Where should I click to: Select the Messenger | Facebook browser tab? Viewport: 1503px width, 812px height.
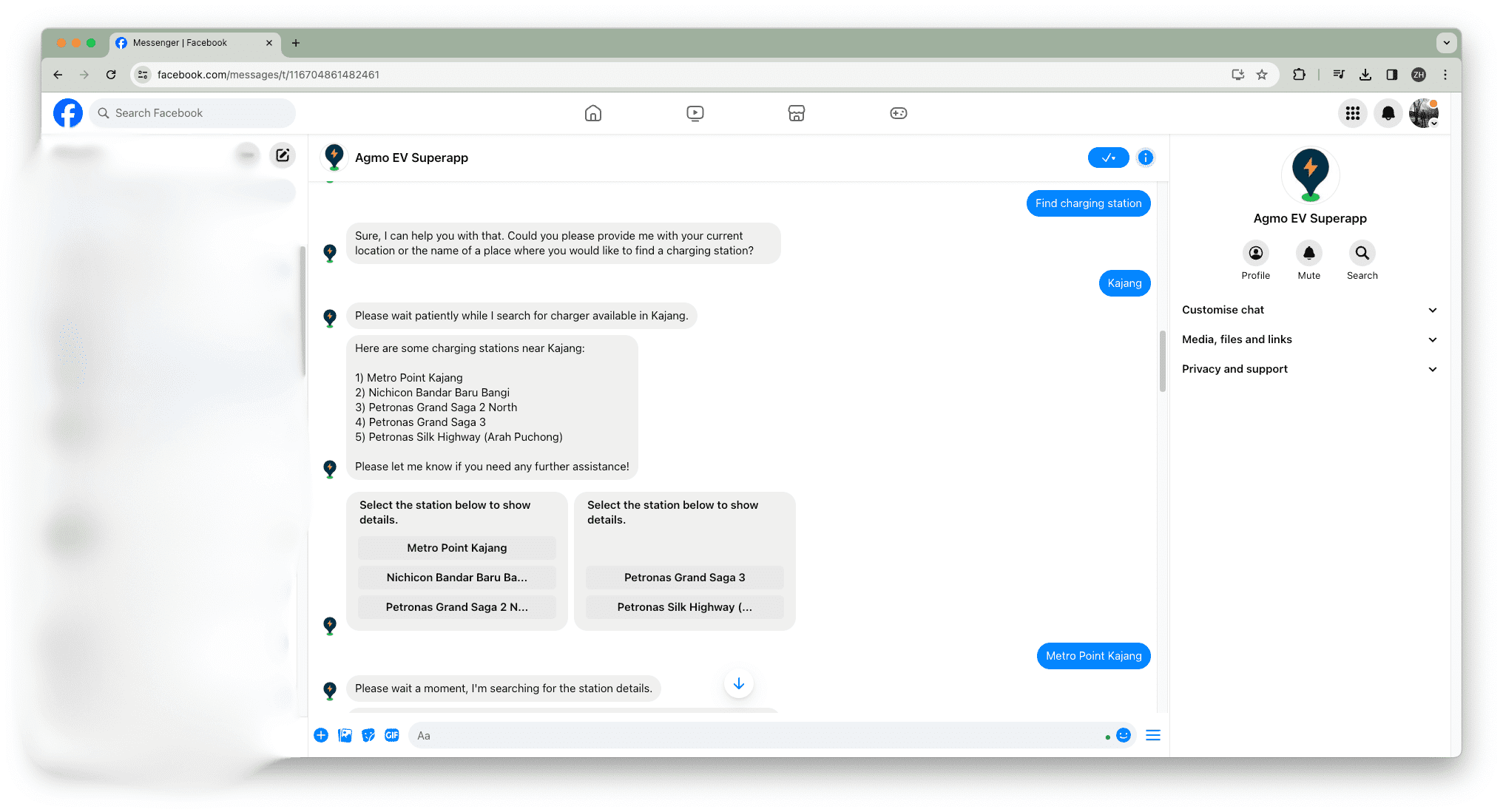click(x=195, y=43)
